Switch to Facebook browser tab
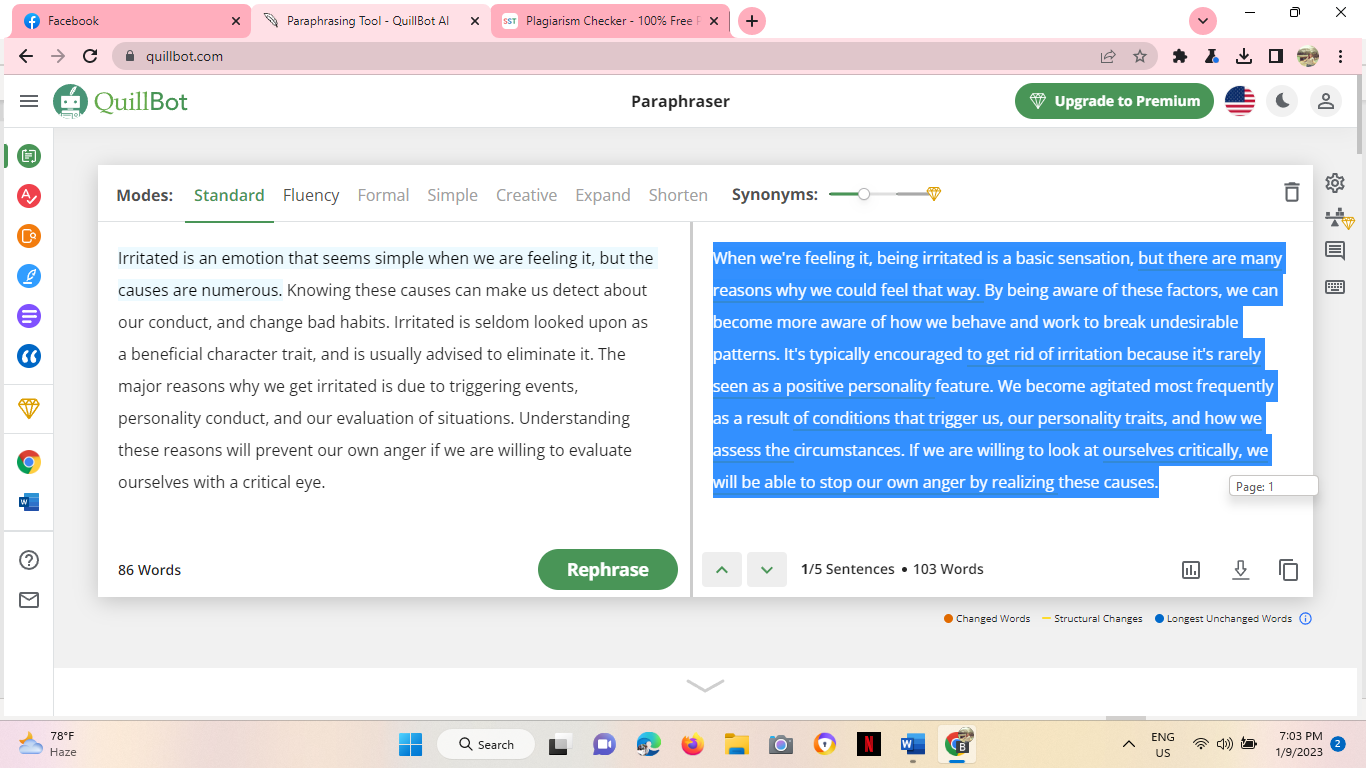The height and width of the screenshot is (768, 1366). pos(130,21)
